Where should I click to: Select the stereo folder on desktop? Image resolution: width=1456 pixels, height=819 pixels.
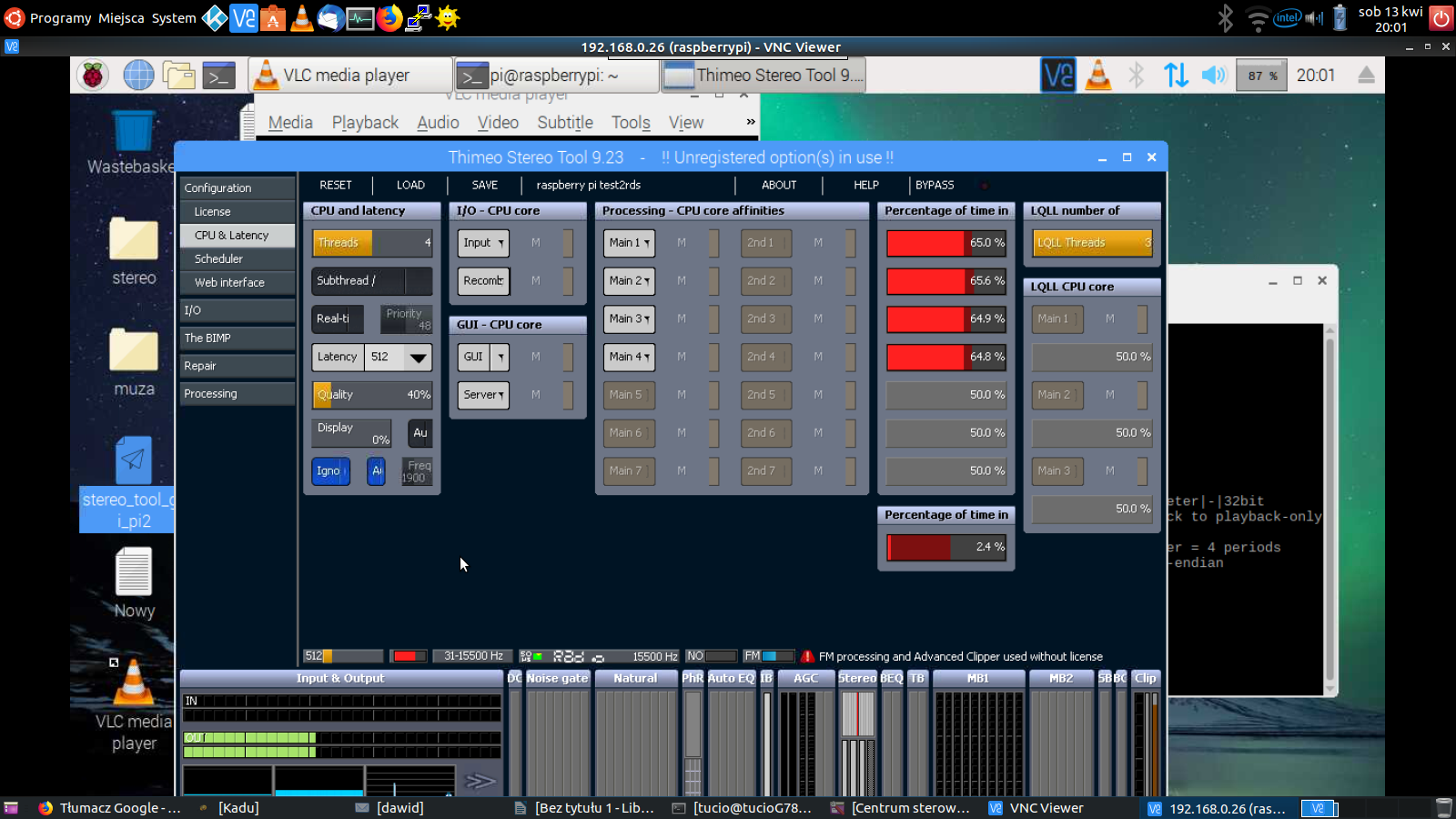134,251
